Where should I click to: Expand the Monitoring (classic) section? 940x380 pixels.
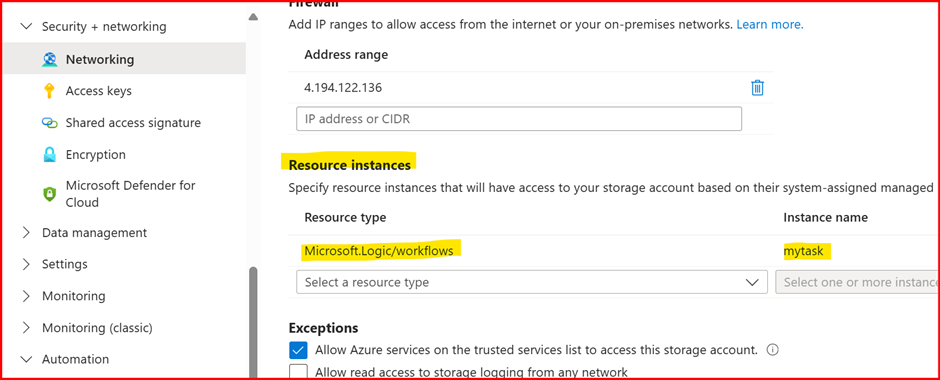click(26, 328)
